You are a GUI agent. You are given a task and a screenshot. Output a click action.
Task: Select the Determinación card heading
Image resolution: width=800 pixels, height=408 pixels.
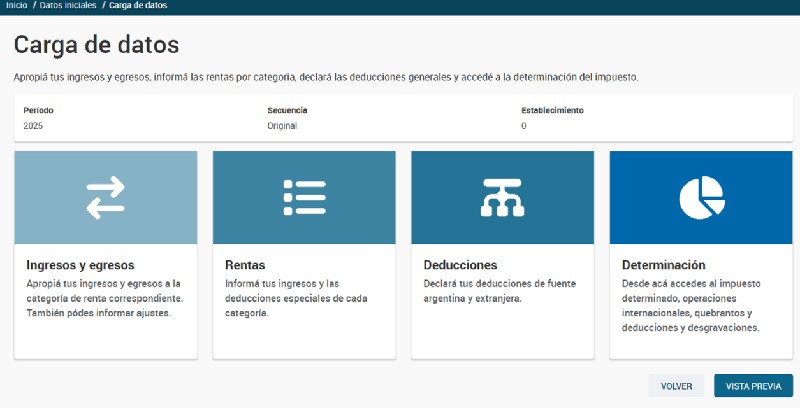tap(663, 265)
